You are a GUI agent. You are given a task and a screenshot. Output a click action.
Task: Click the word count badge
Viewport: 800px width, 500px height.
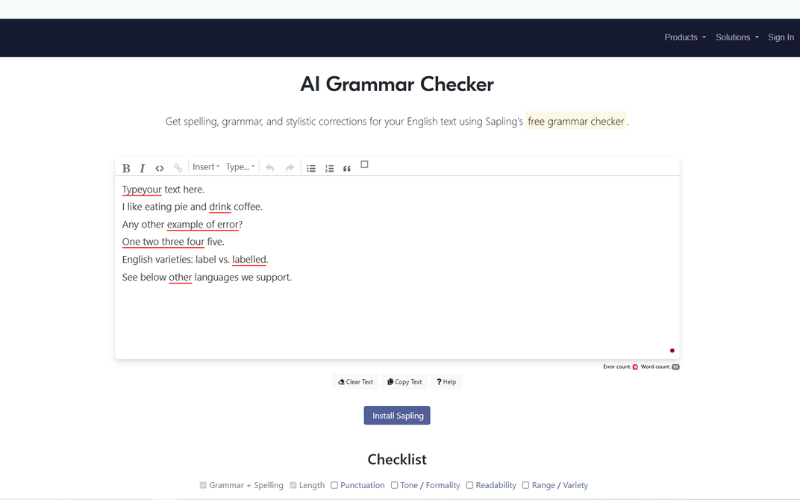point(676,367)
